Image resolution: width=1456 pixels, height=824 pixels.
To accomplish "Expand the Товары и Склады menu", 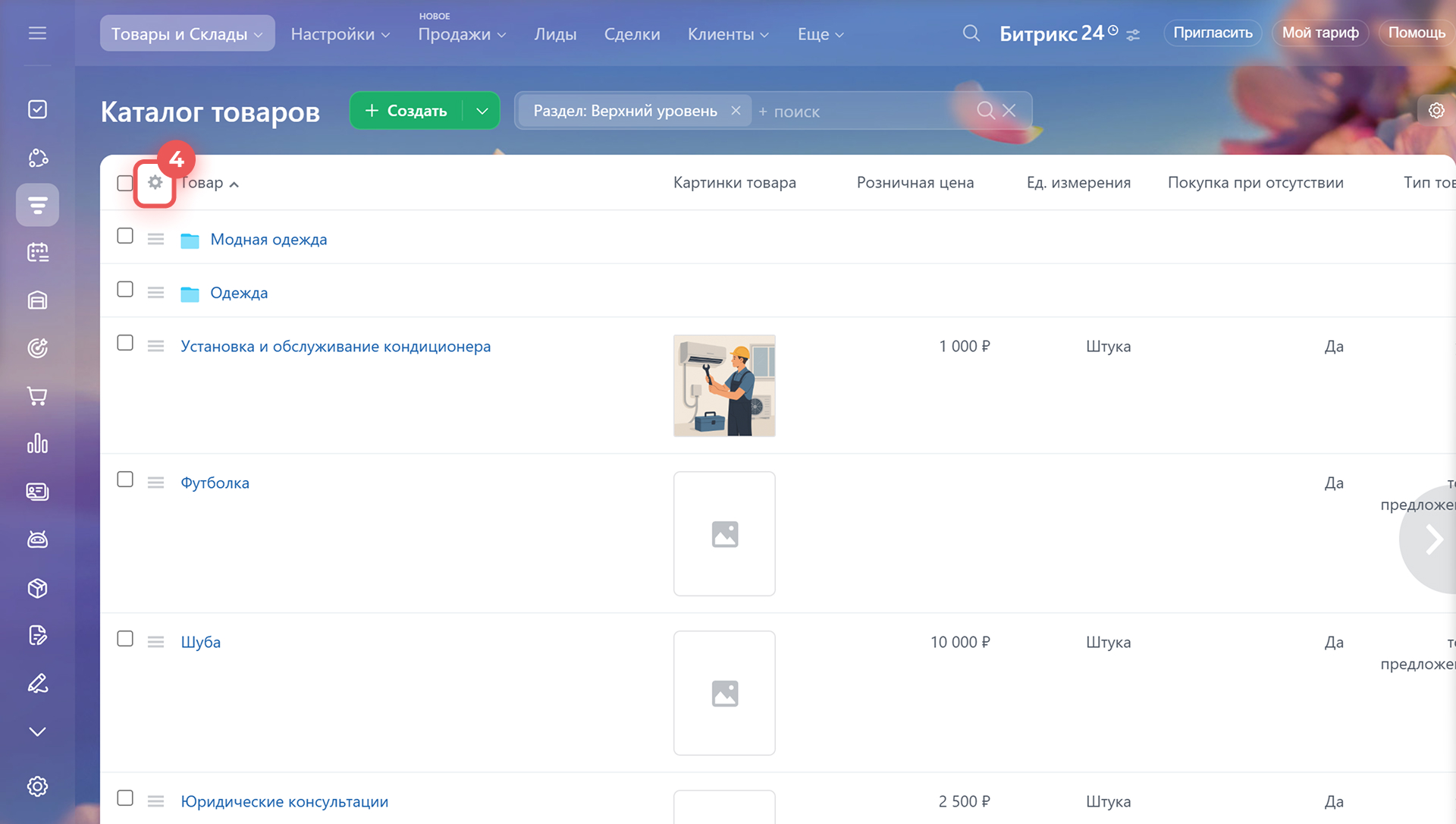I will tap(187, 34).
